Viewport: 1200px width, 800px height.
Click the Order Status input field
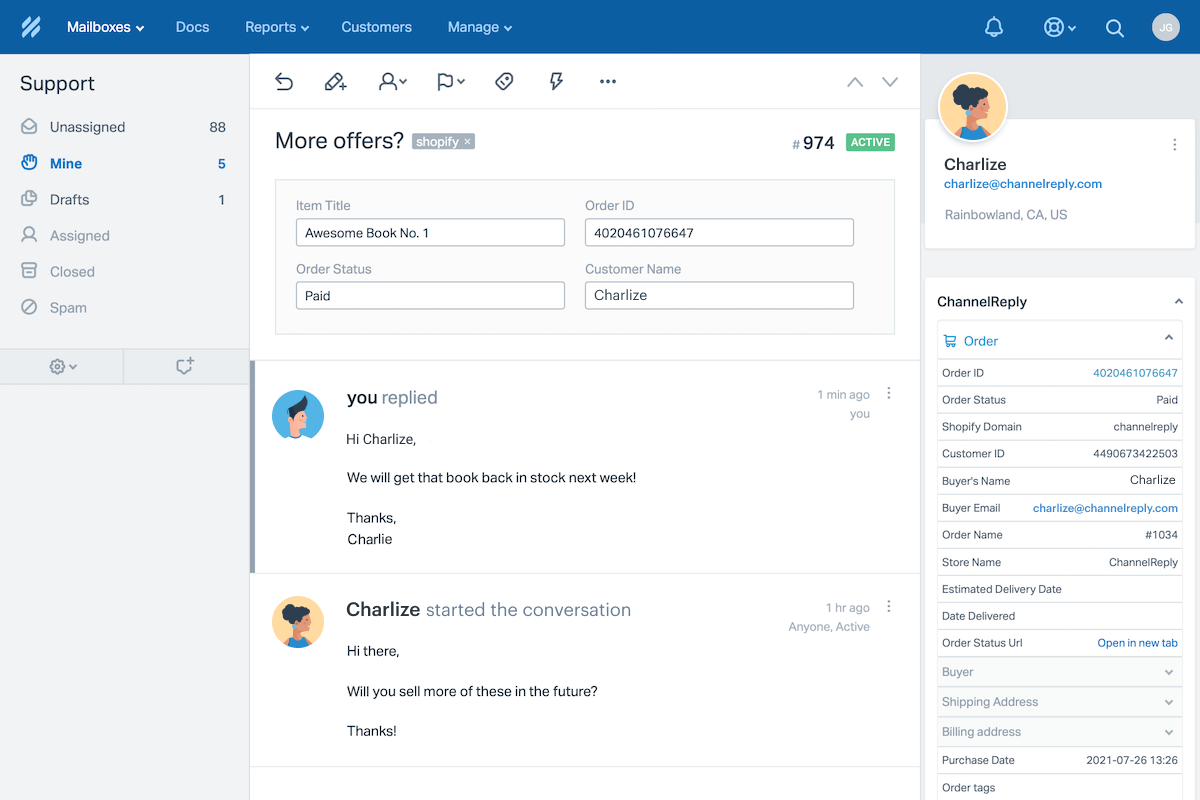[430, 296]
